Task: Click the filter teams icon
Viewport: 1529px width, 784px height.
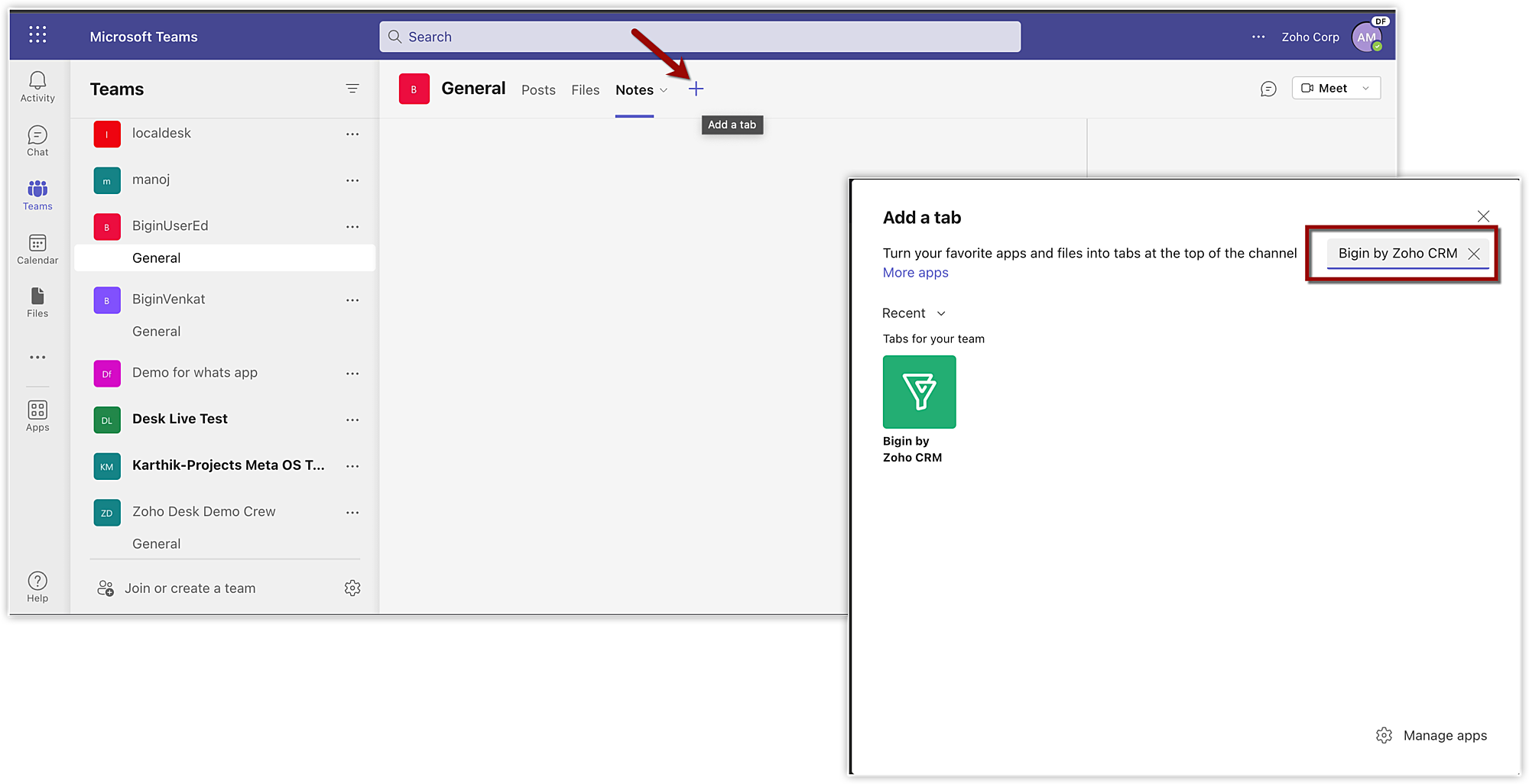Action: [352, 89]
